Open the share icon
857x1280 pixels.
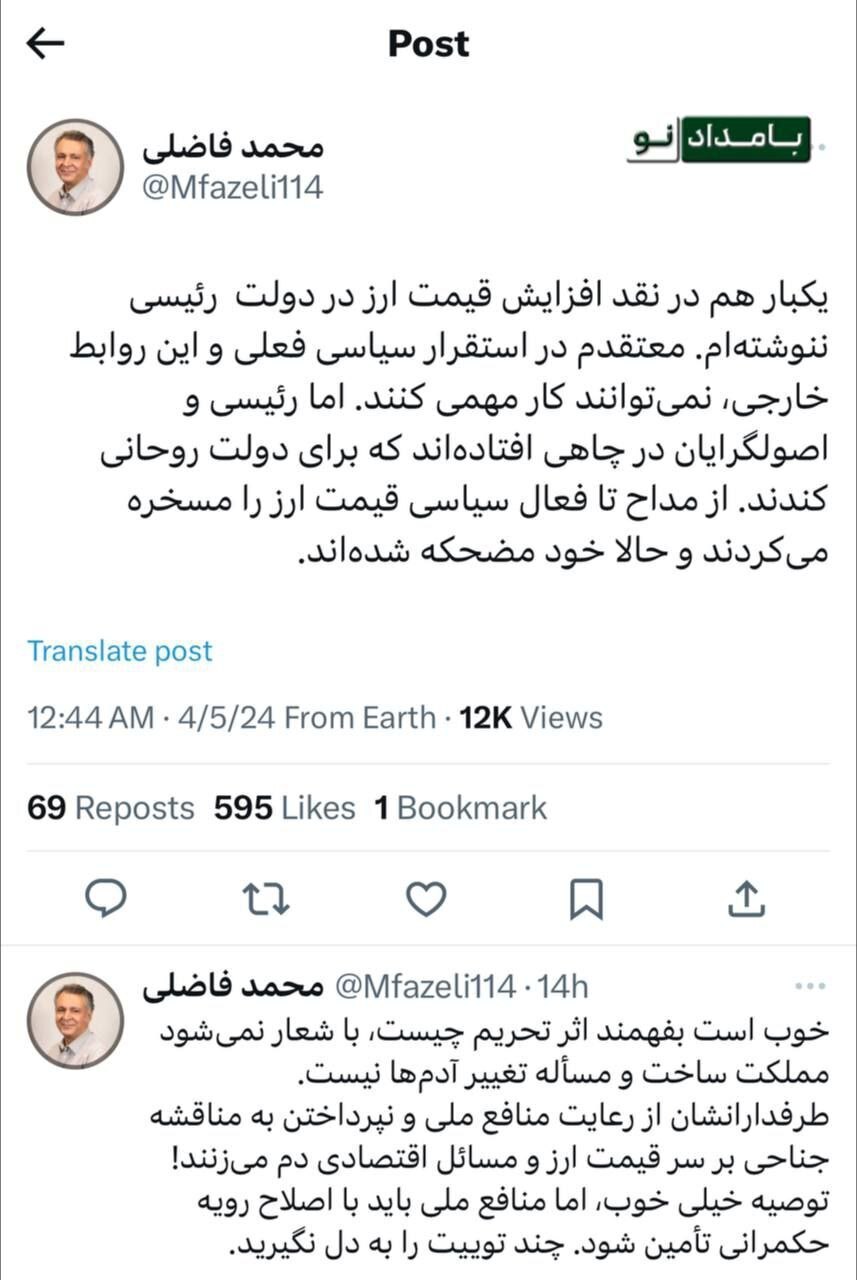pyautogui.click(x=748, y=899)
